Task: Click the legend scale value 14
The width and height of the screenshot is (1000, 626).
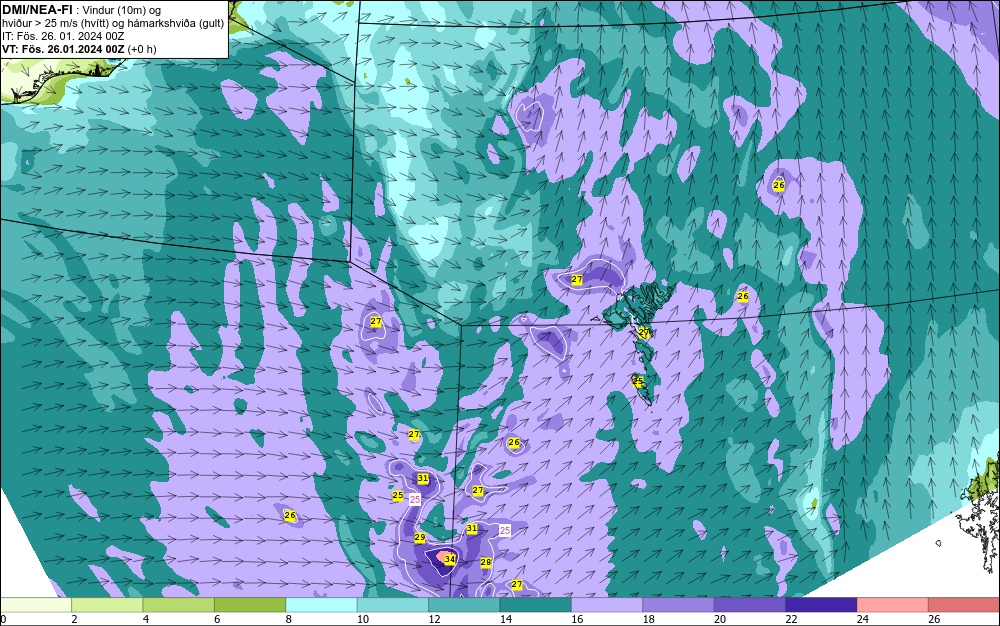Action: [506, 619]
